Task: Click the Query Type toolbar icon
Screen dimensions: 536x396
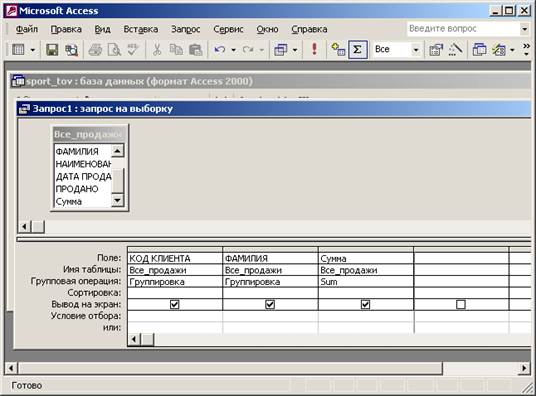Action: 281,50
